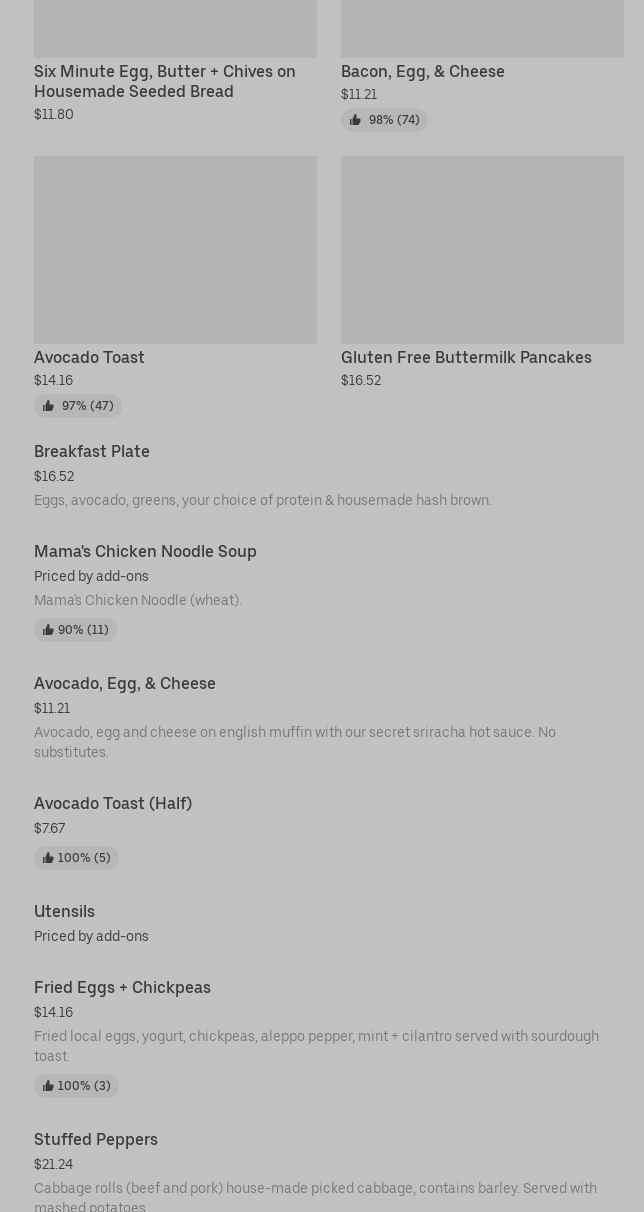644x1212 pixels.
Task: Open the Gluten Free Buttermilk Pancakes photo
Action: click(482, 249)
